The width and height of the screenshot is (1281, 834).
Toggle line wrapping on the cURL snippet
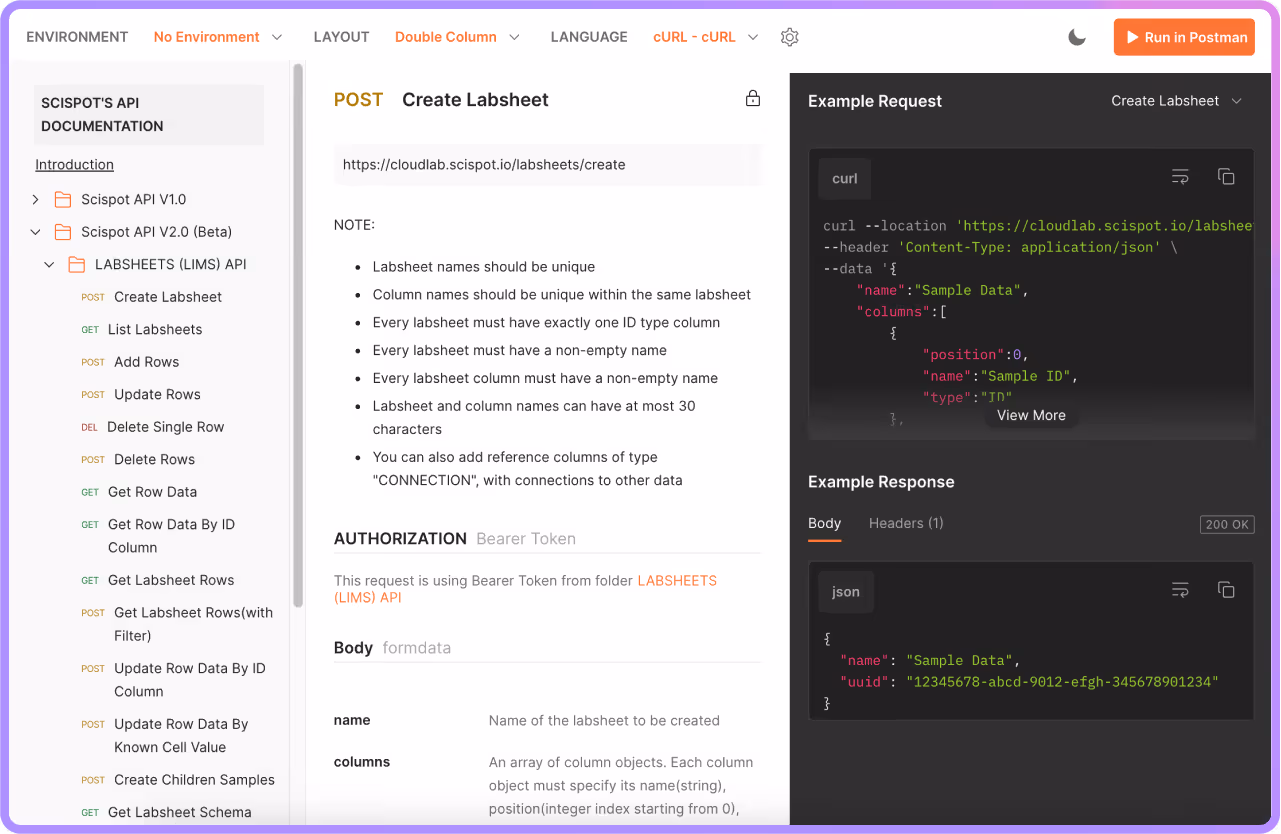point(1180,176)
